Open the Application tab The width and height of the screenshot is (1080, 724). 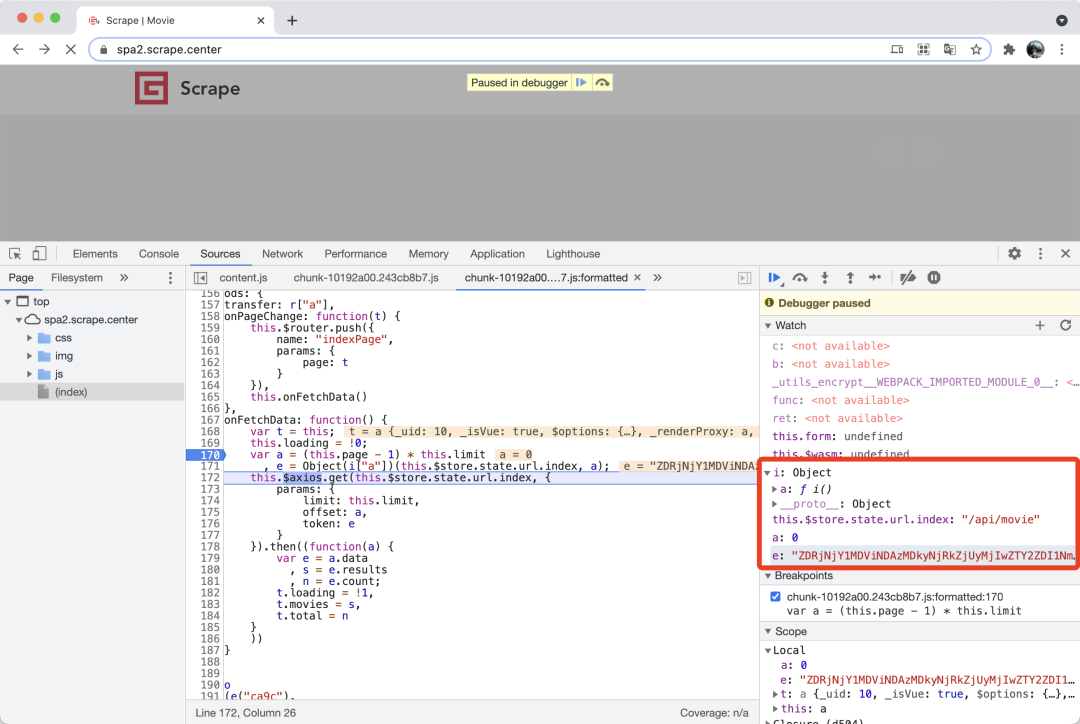pyautogui.click(x=497, y=254)
